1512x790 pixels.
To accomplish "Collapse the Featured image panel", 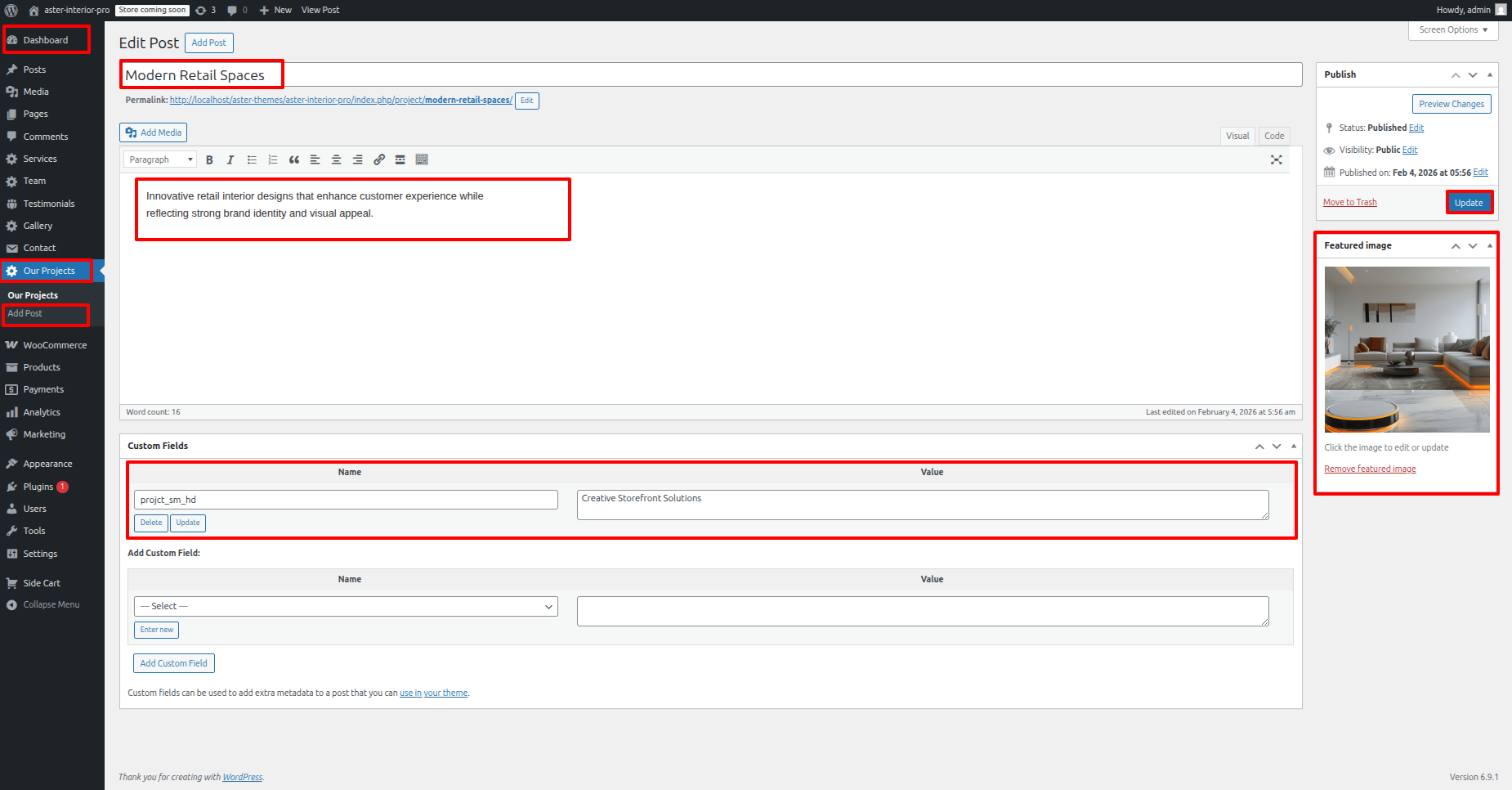I will click(x=1489, y=245).
